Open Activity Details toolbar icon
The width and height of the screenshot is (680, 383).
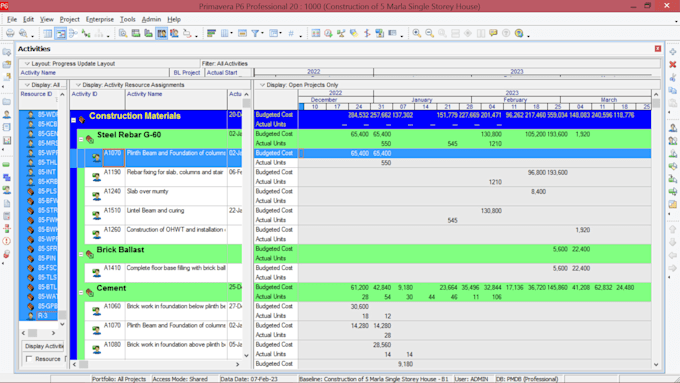(123, 33)
